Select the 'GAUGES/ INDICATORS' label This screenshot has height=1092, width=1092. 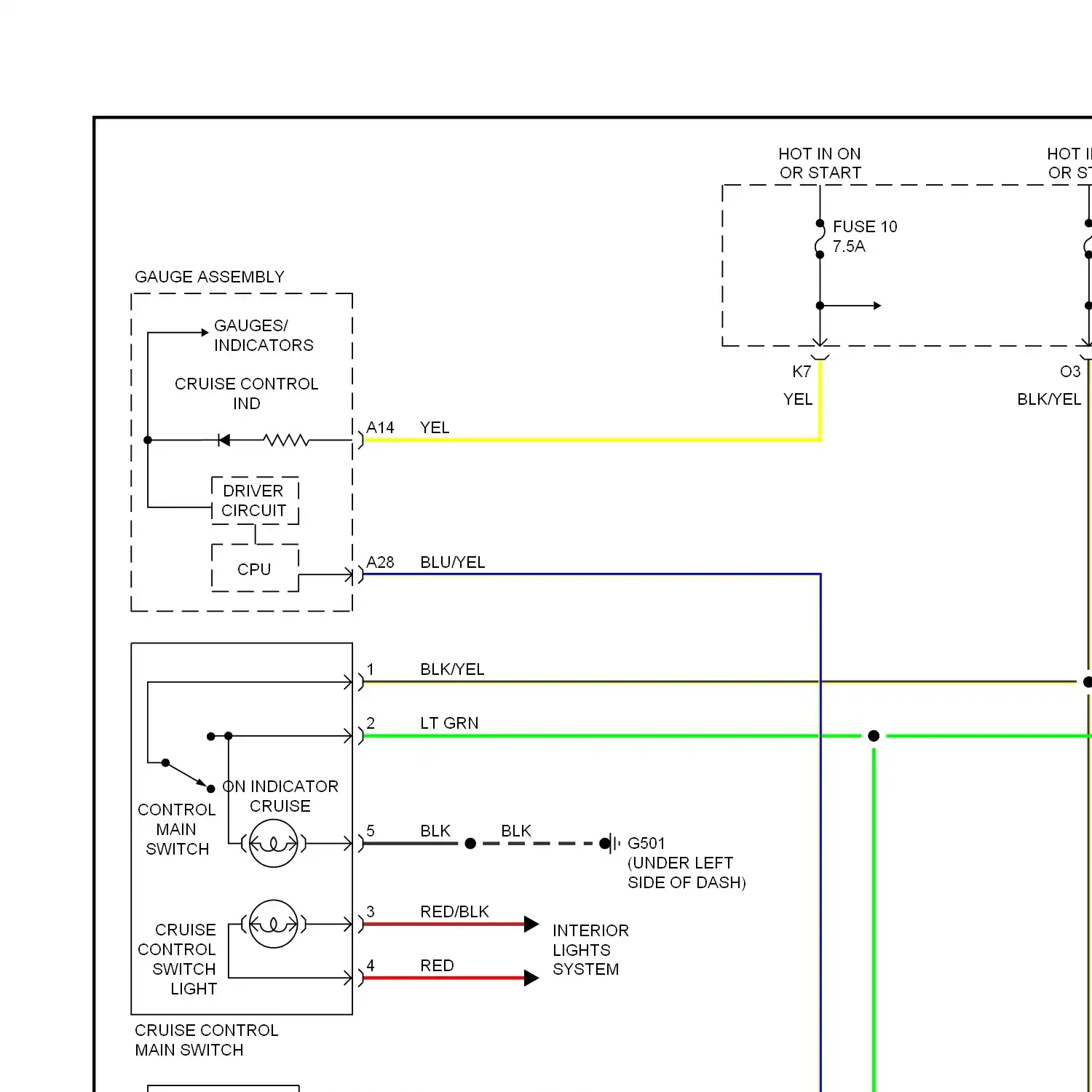(x=264, y=335)
